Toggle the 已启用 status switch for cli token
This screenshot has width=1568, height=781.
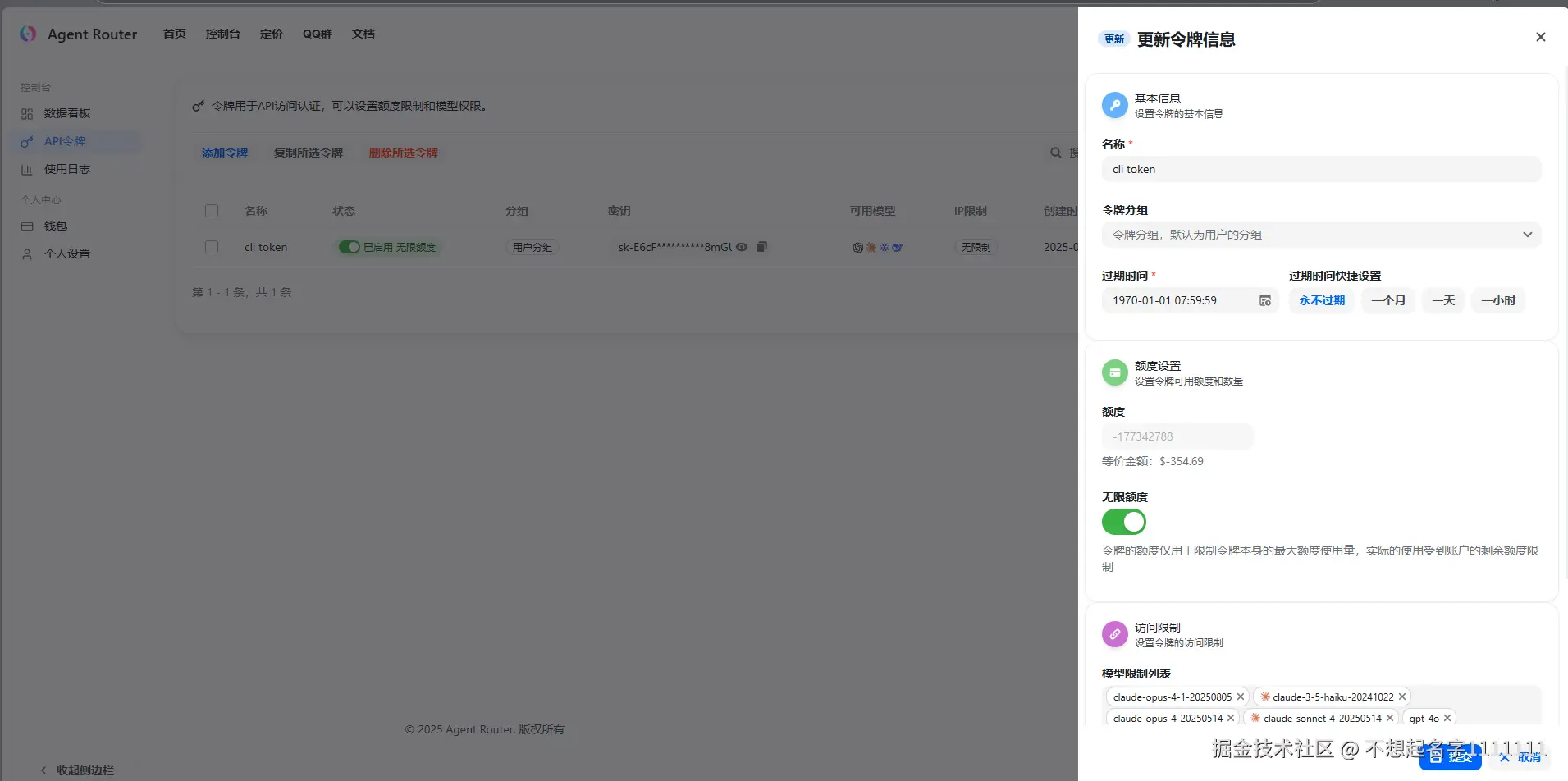point(350,247)
